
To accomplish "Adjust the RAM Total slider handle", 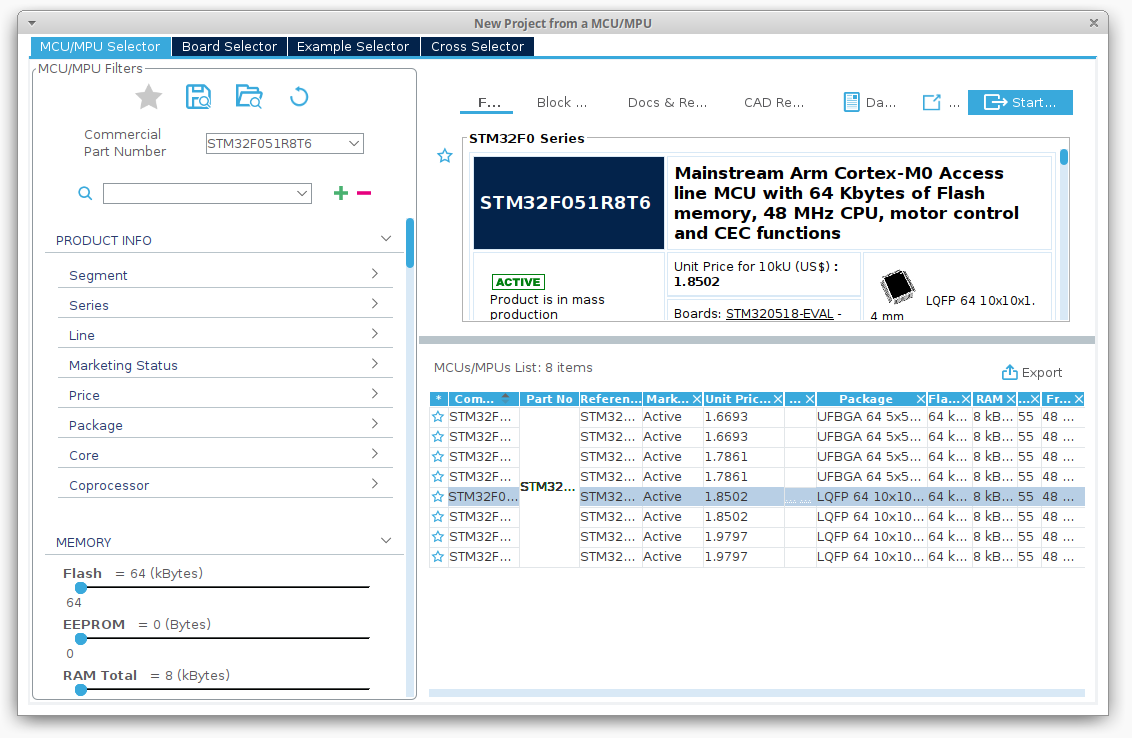I will pos(81,690).
